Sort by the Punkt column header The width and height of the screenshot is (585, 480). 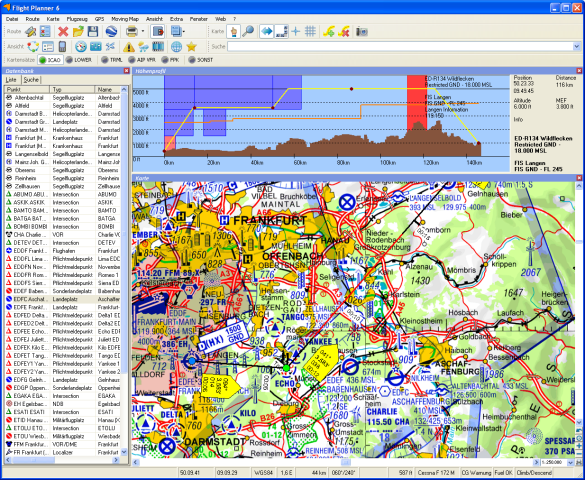[x=27, y=90]
